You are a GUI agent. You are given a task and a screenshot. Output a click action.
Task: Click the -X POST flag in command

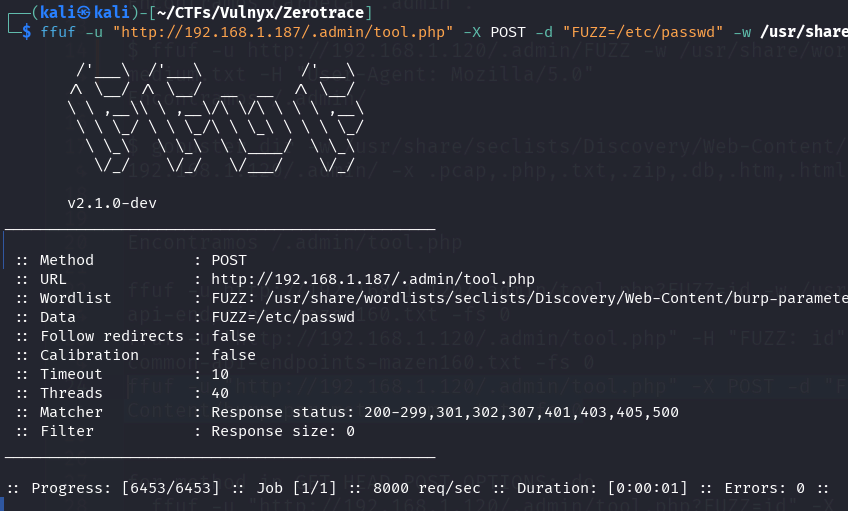494,32
